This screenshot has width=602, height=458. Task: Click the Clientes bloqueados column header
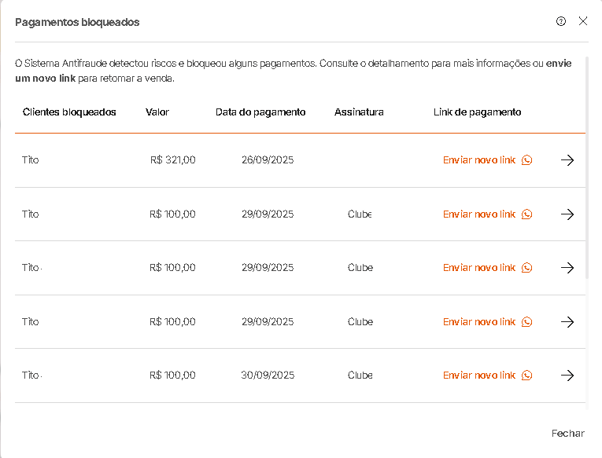click(69, 112)
